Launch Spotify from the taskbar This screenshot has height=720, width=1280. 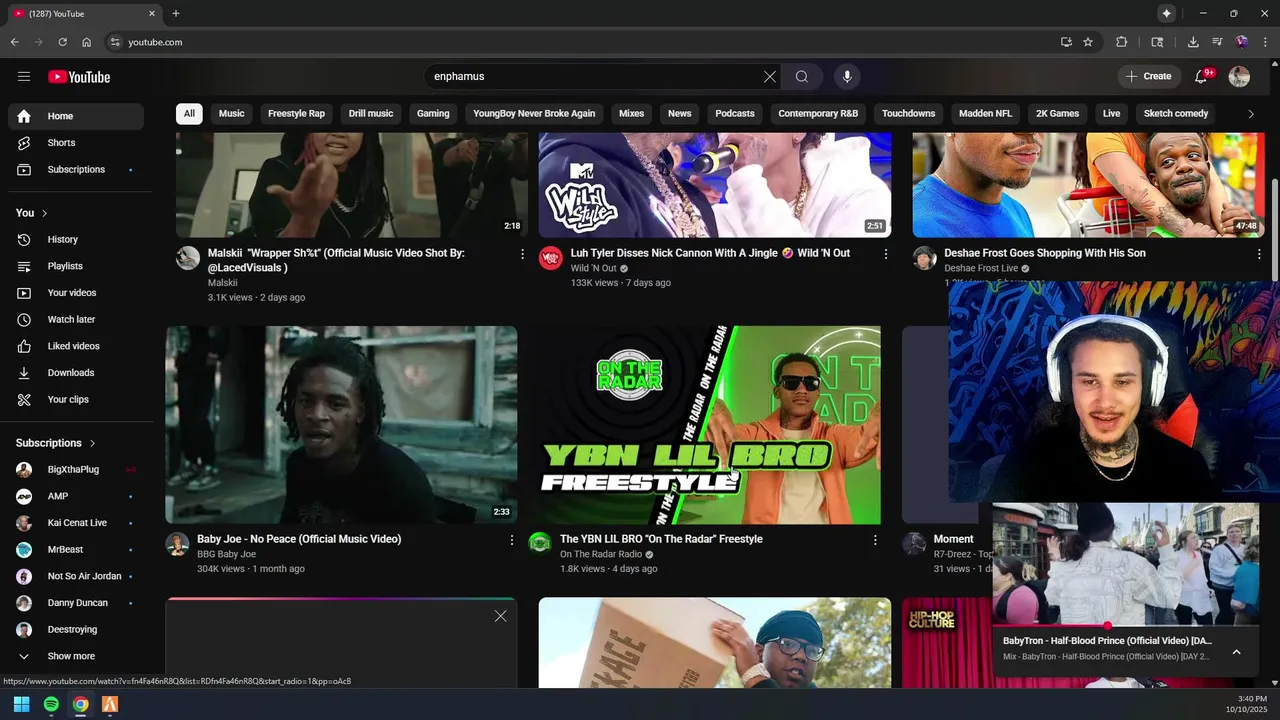[51, 704]
